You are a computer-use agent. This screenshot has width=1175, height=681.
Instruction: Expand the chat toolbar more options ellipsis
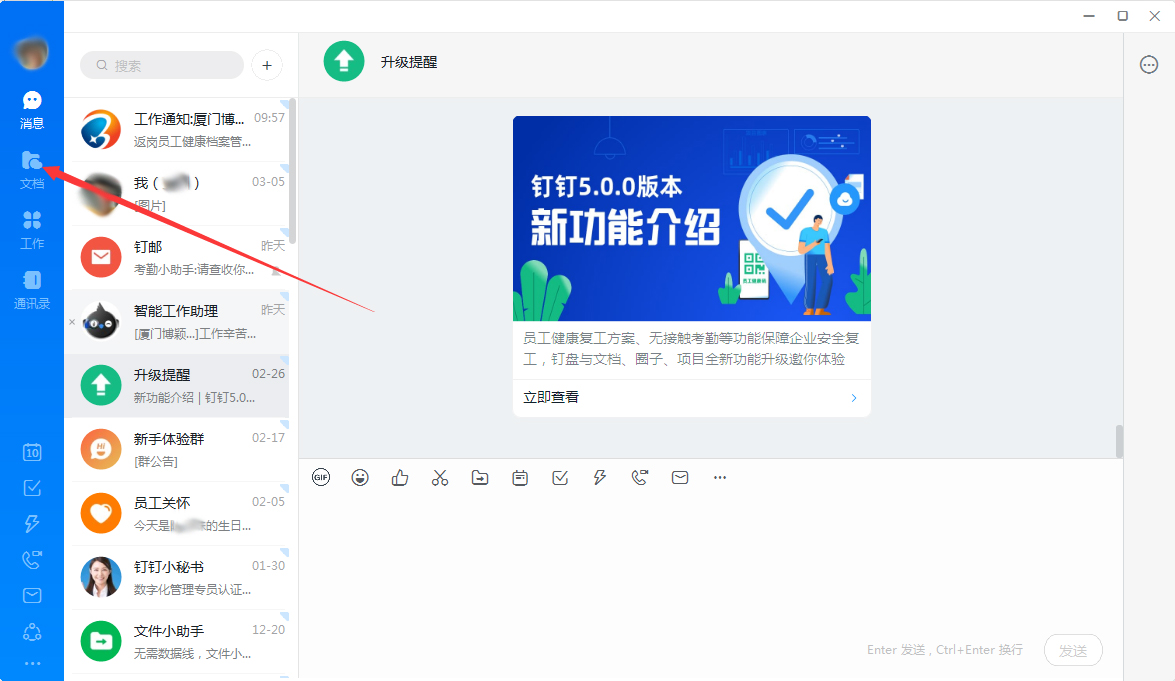pos(720,477)
